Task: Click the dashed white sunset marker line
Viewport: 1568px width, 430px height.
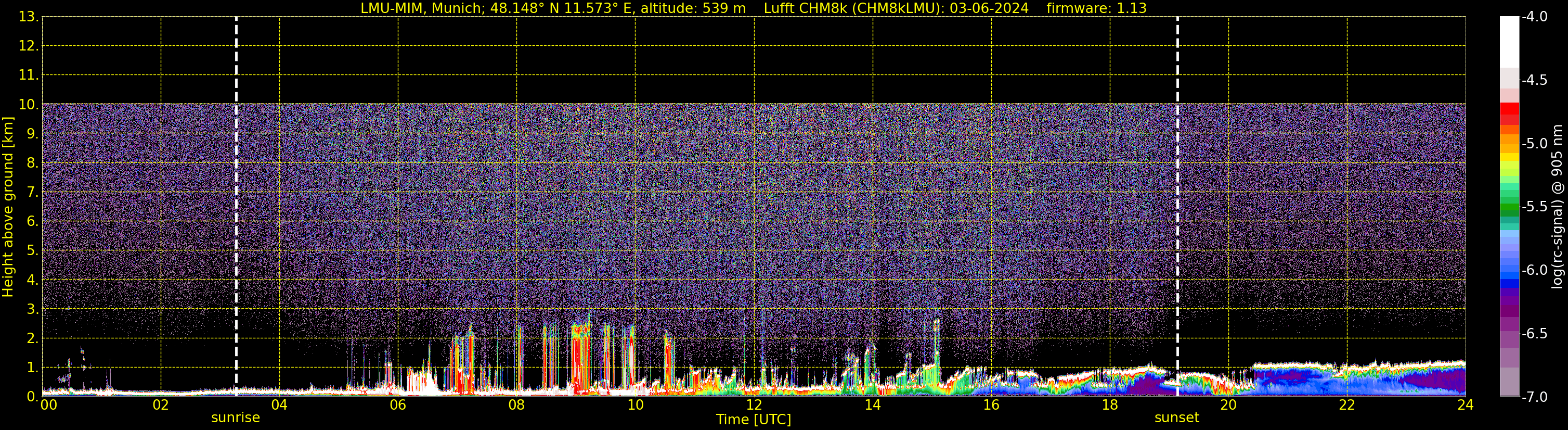Action: click(1177, 207)
